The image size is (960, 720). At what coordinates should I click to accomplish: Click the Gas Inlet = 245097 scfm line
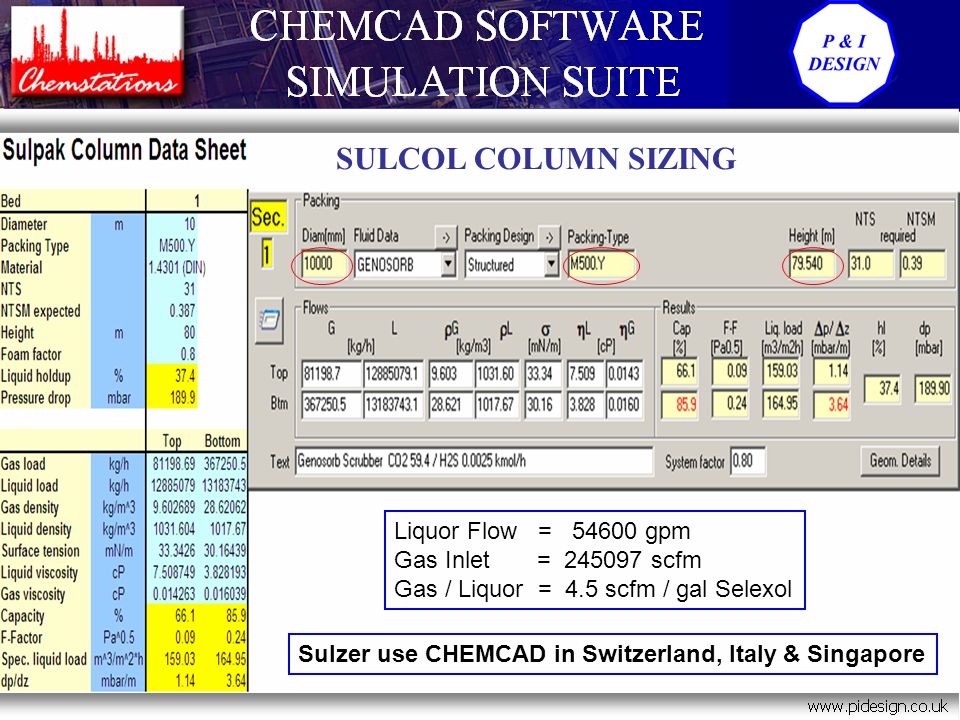(x=548, y=560)
